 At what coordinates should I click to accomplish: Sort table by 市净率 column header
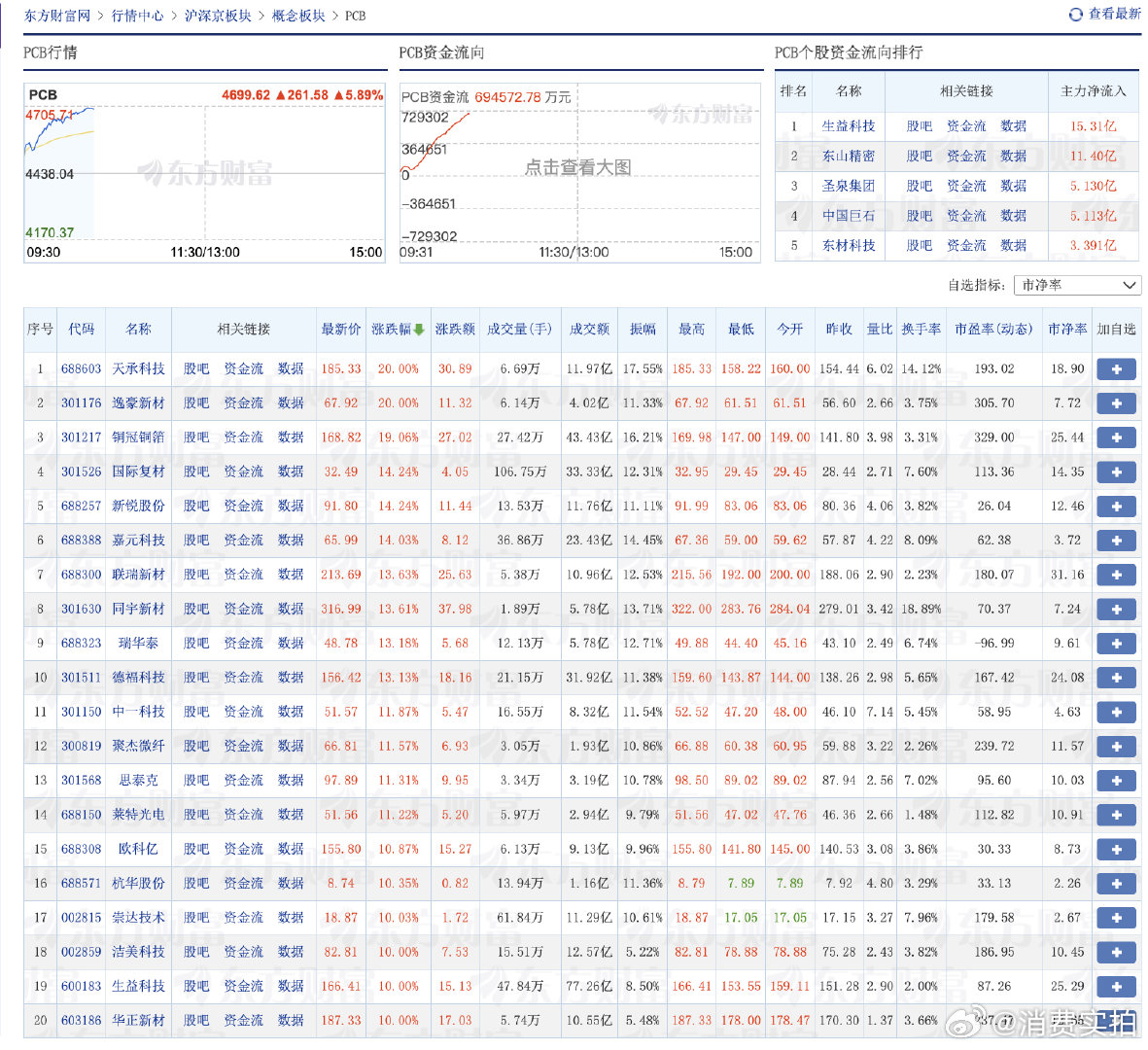pos(1067,330)
